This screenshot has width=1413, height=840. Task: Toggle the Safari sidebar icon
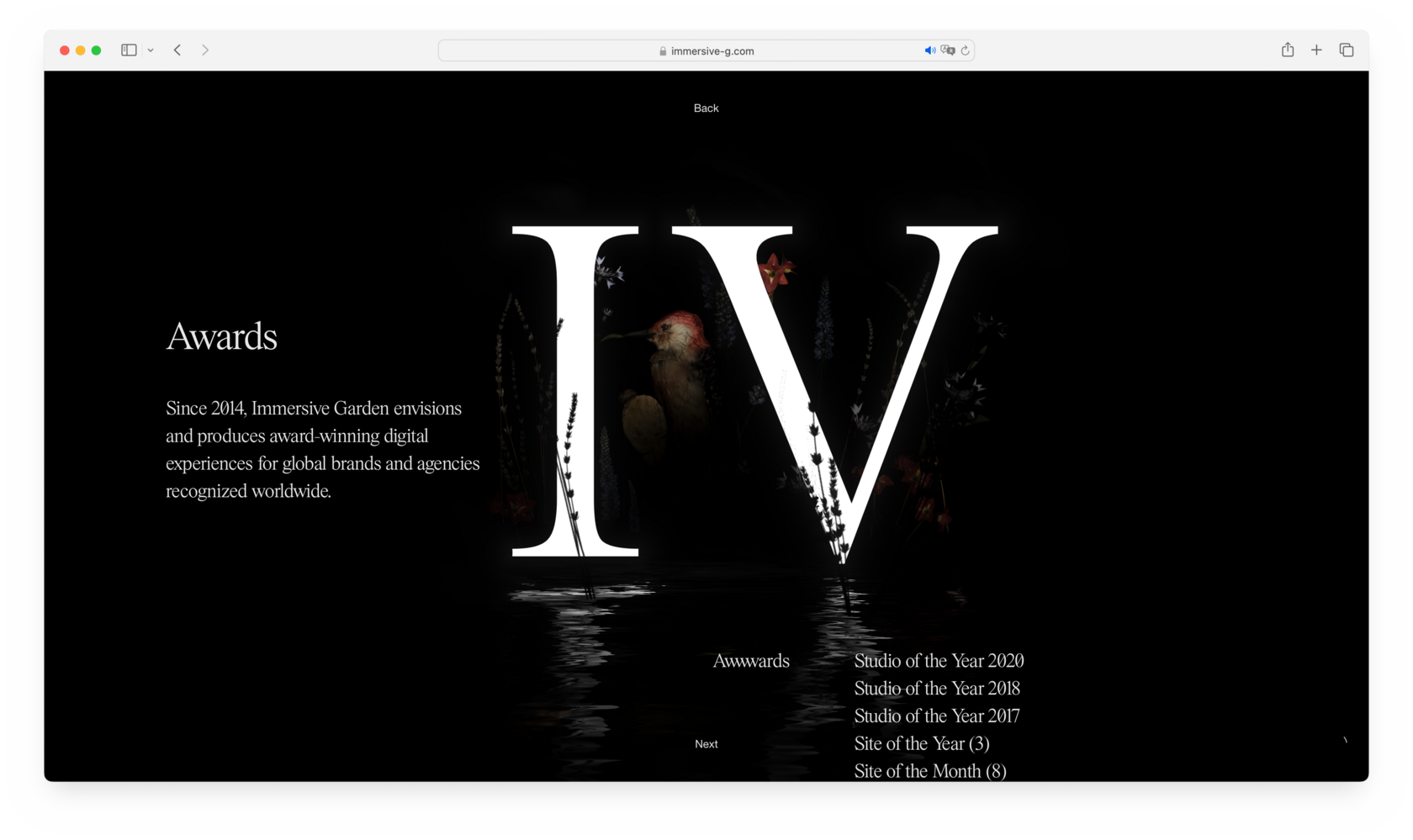[x=129, y=50]
